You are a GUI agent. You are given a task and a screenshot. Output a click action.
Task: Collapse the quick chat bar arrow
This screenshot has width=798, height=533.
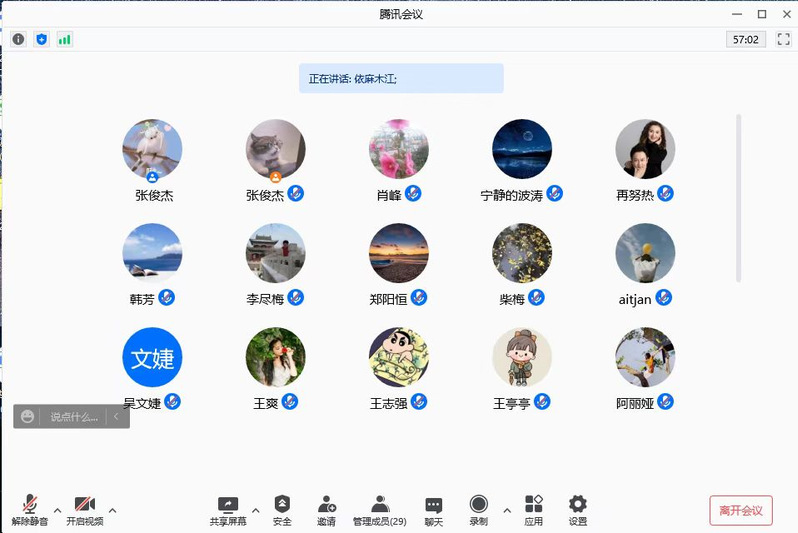click(x=116, y=417)
